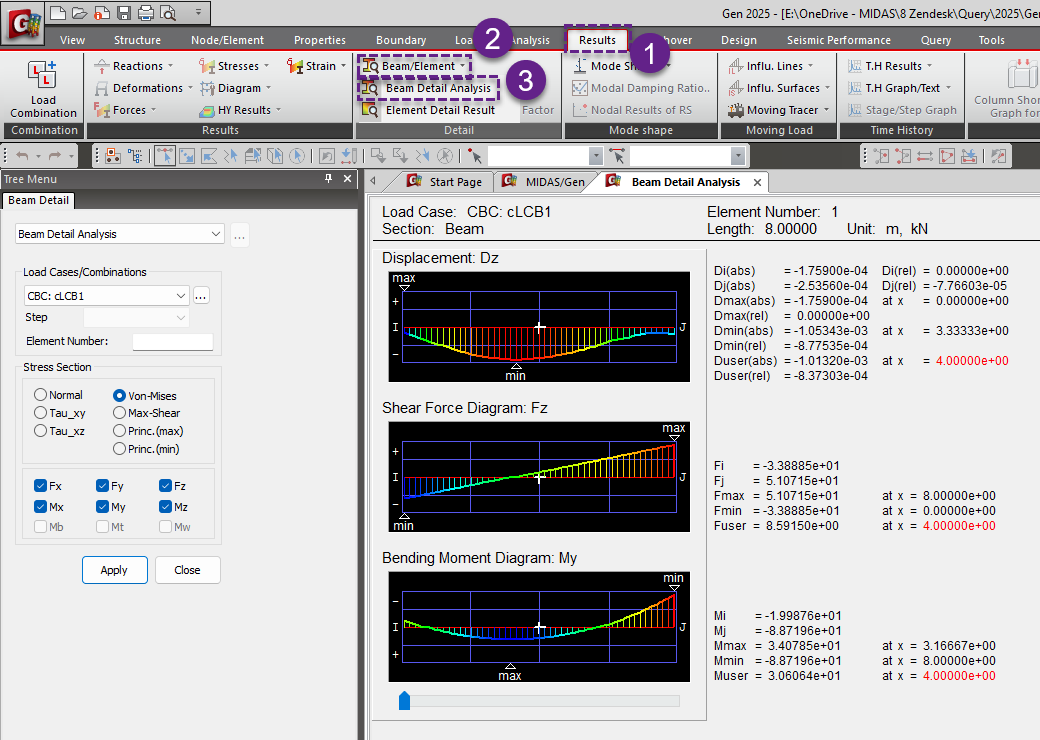Click the tree-structure toolbar icon
Image resolution: width=1040 pixels, height=740 pixels.
135,156
